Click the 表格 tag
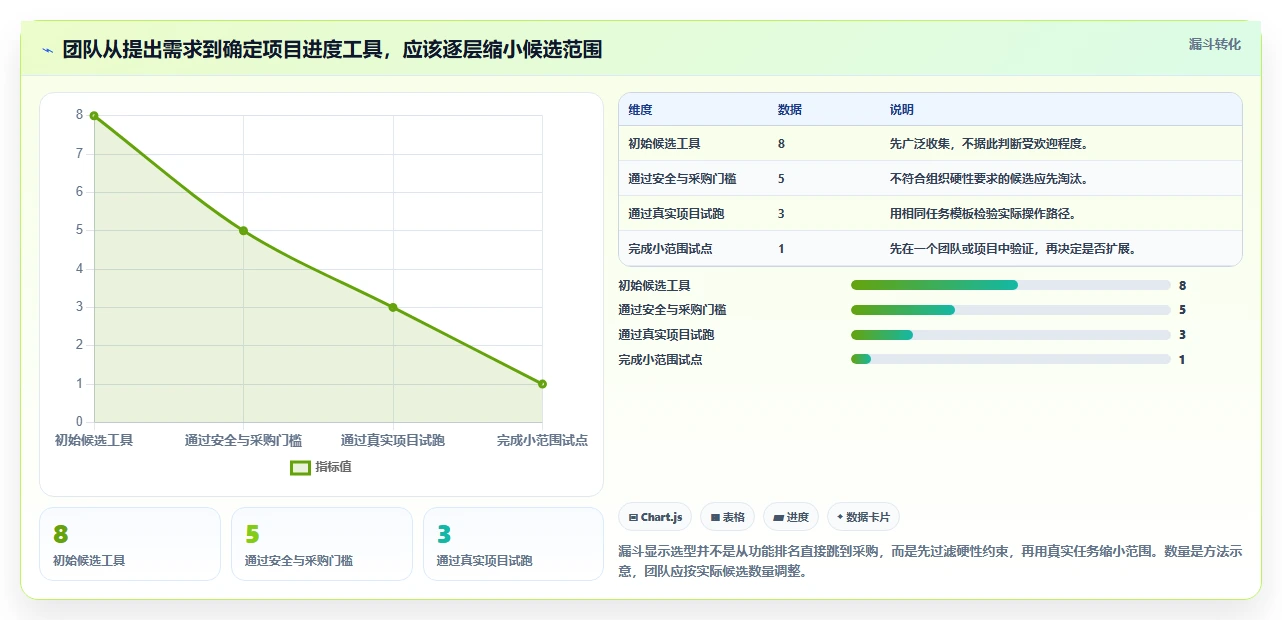The height and width of the screenshot is (620, 1282). click(x=728, y=517)
